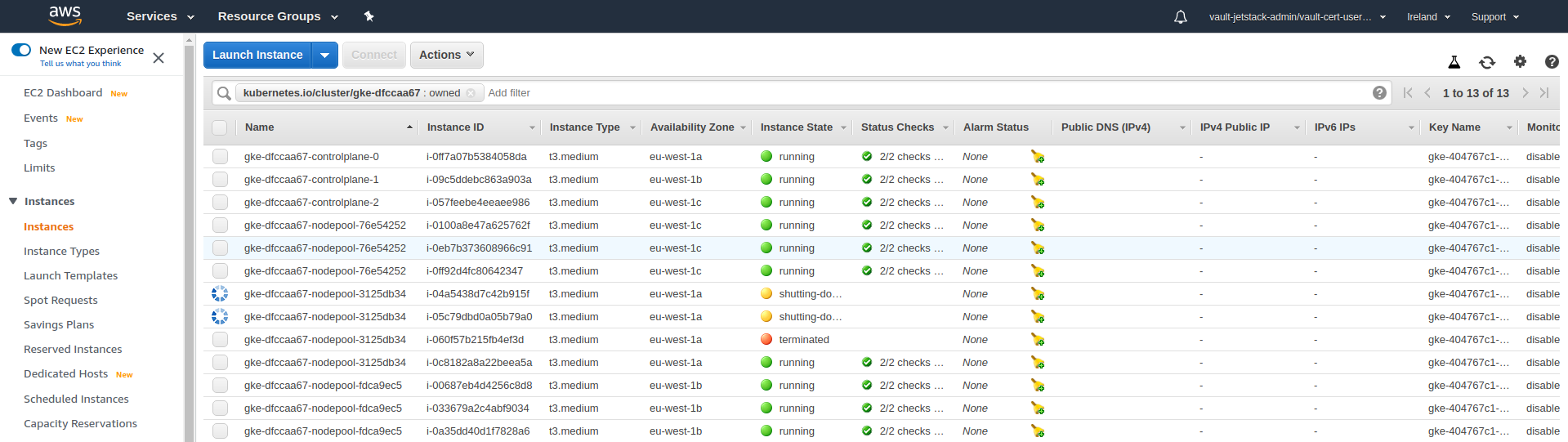Open Tags in sidebar
1568x442 pixels.
point(35,143)
